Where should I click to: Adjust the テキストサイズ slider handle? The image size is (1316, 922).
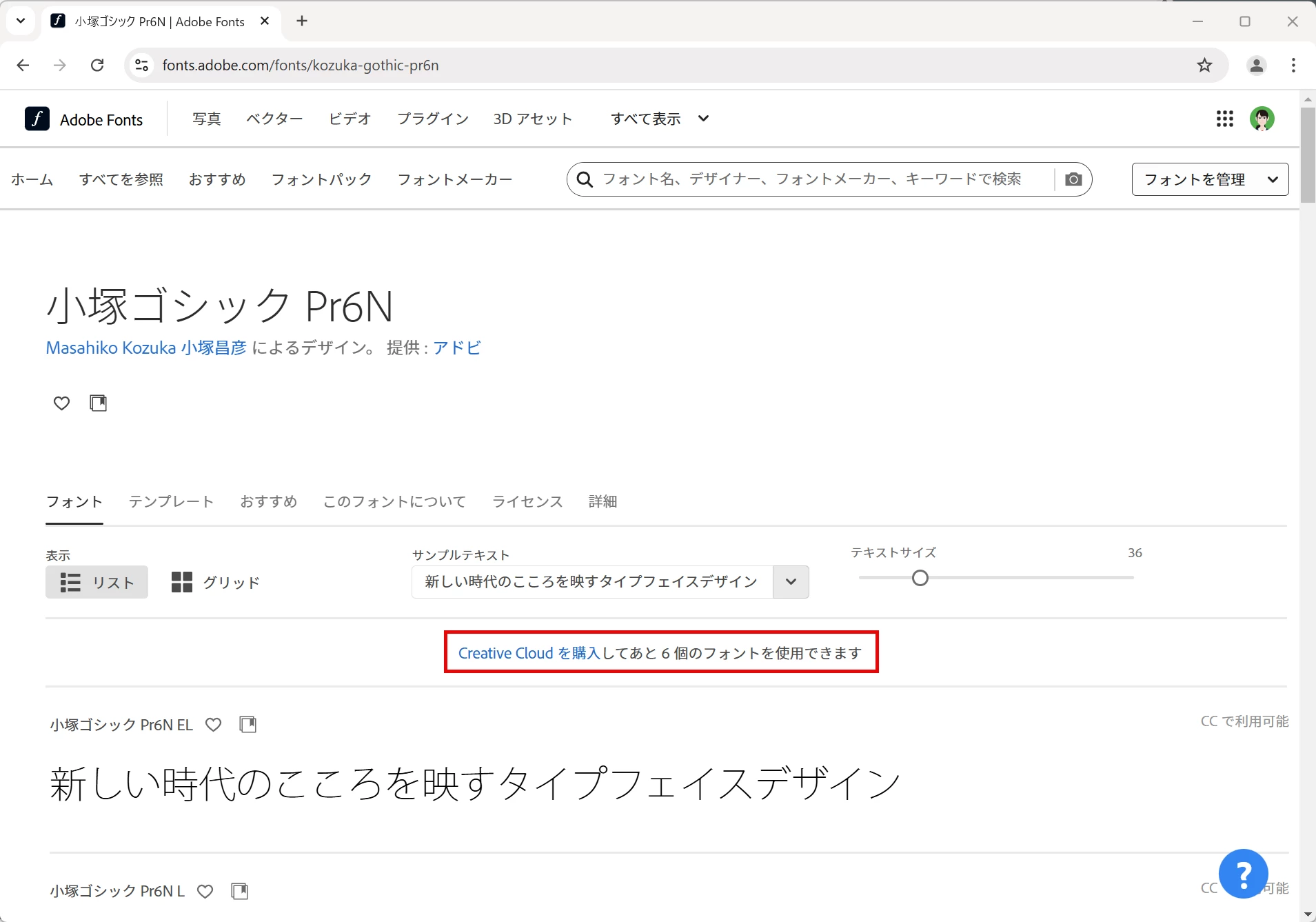tap(920, 578)
